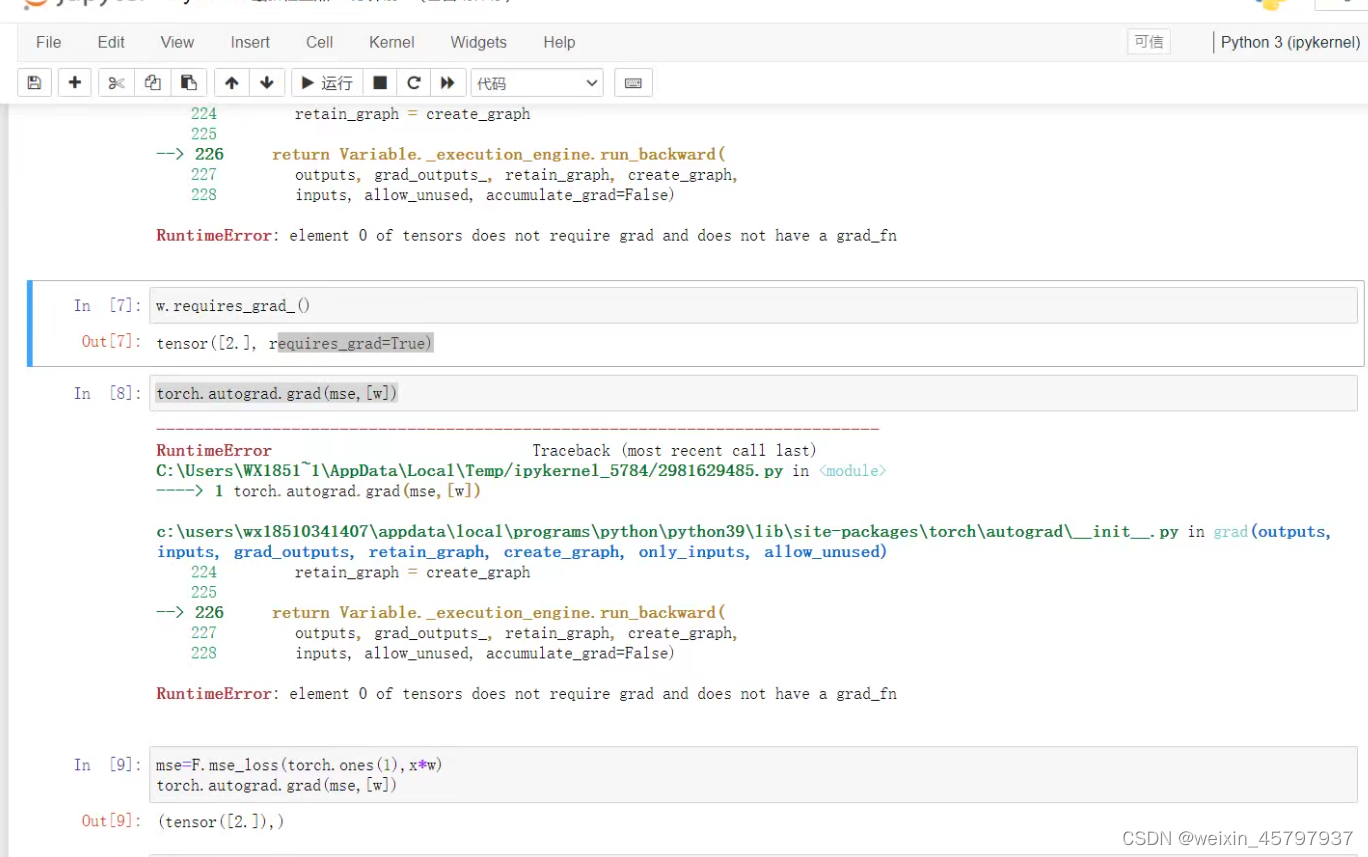Open the Kernel menu
Screen dimensions: 1368x857
392,42
